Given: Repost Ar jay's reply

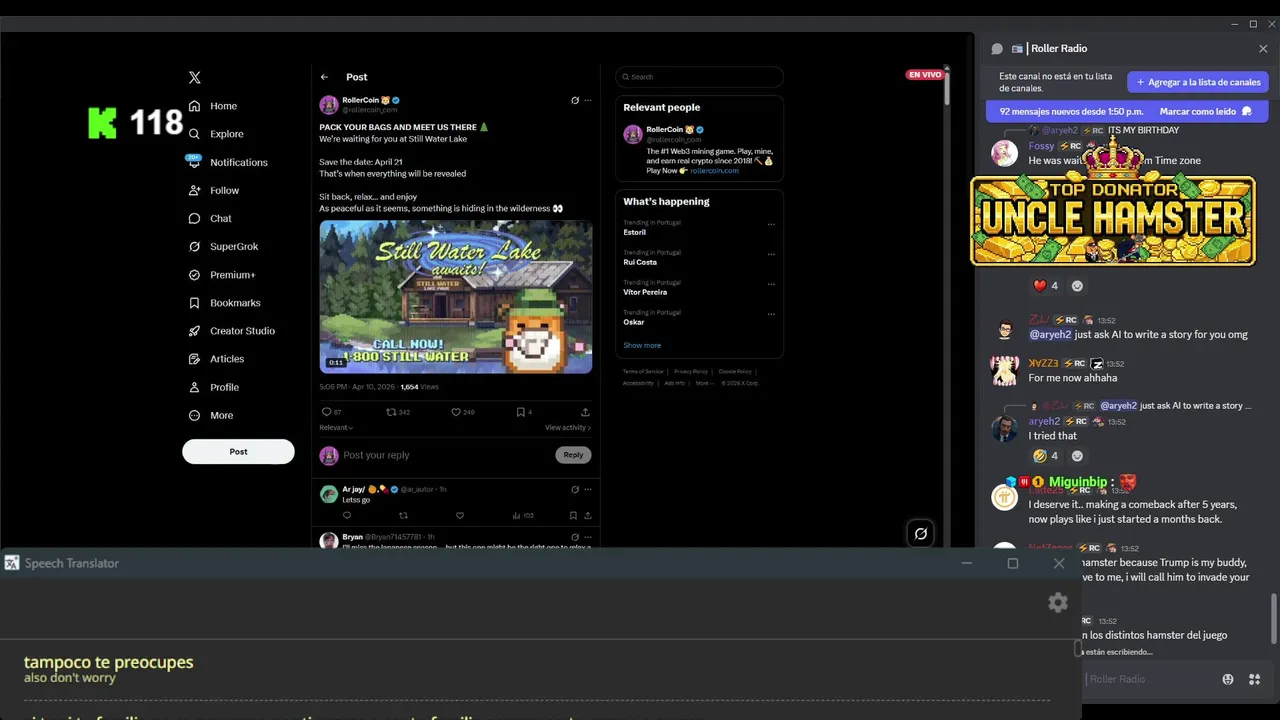Looking at the screenshot, I should click(404, 516).
